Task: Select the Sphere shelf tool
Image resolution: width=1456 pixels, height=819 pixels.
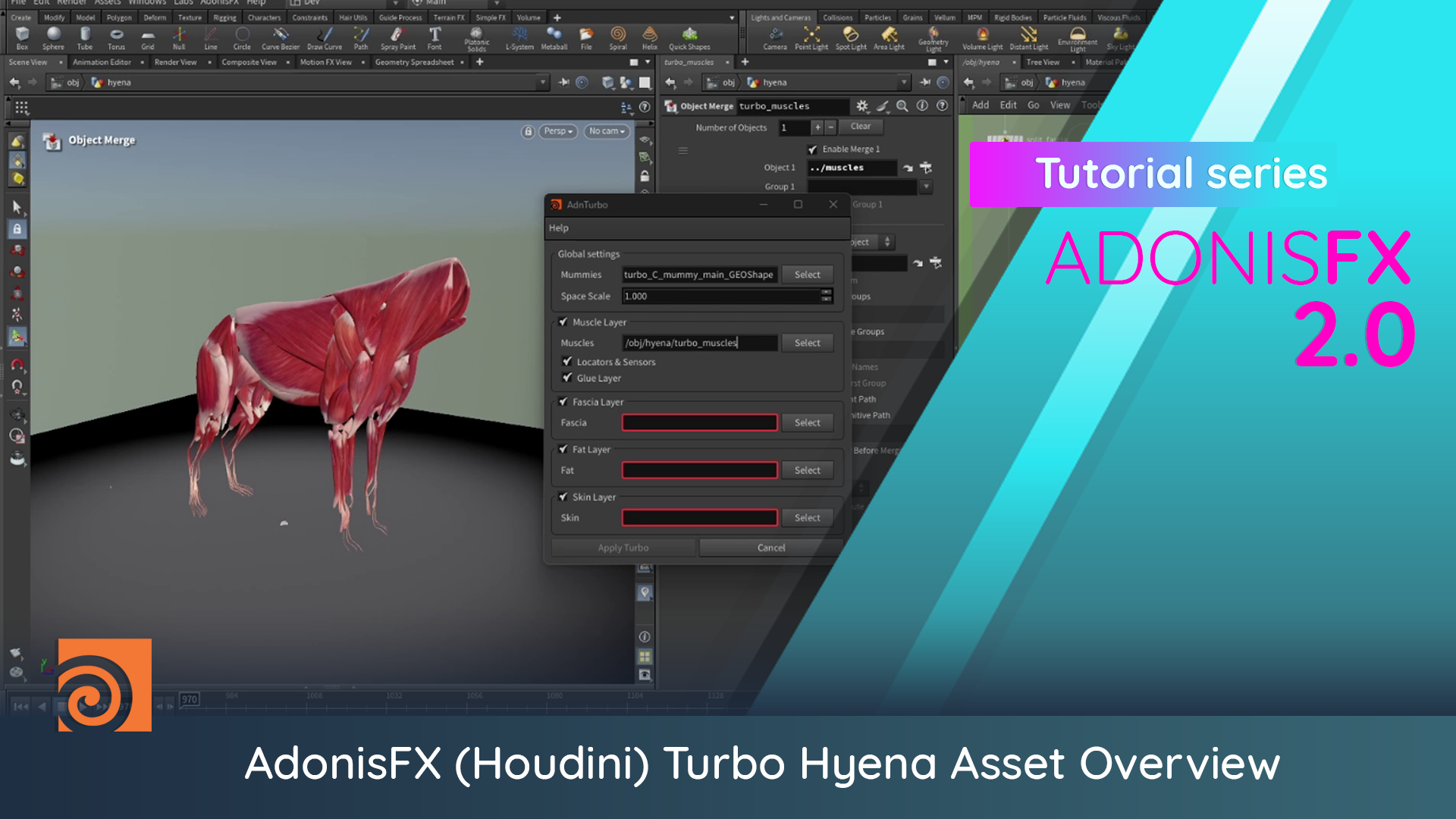Action: pyautogui.click(x=53, y=38)
